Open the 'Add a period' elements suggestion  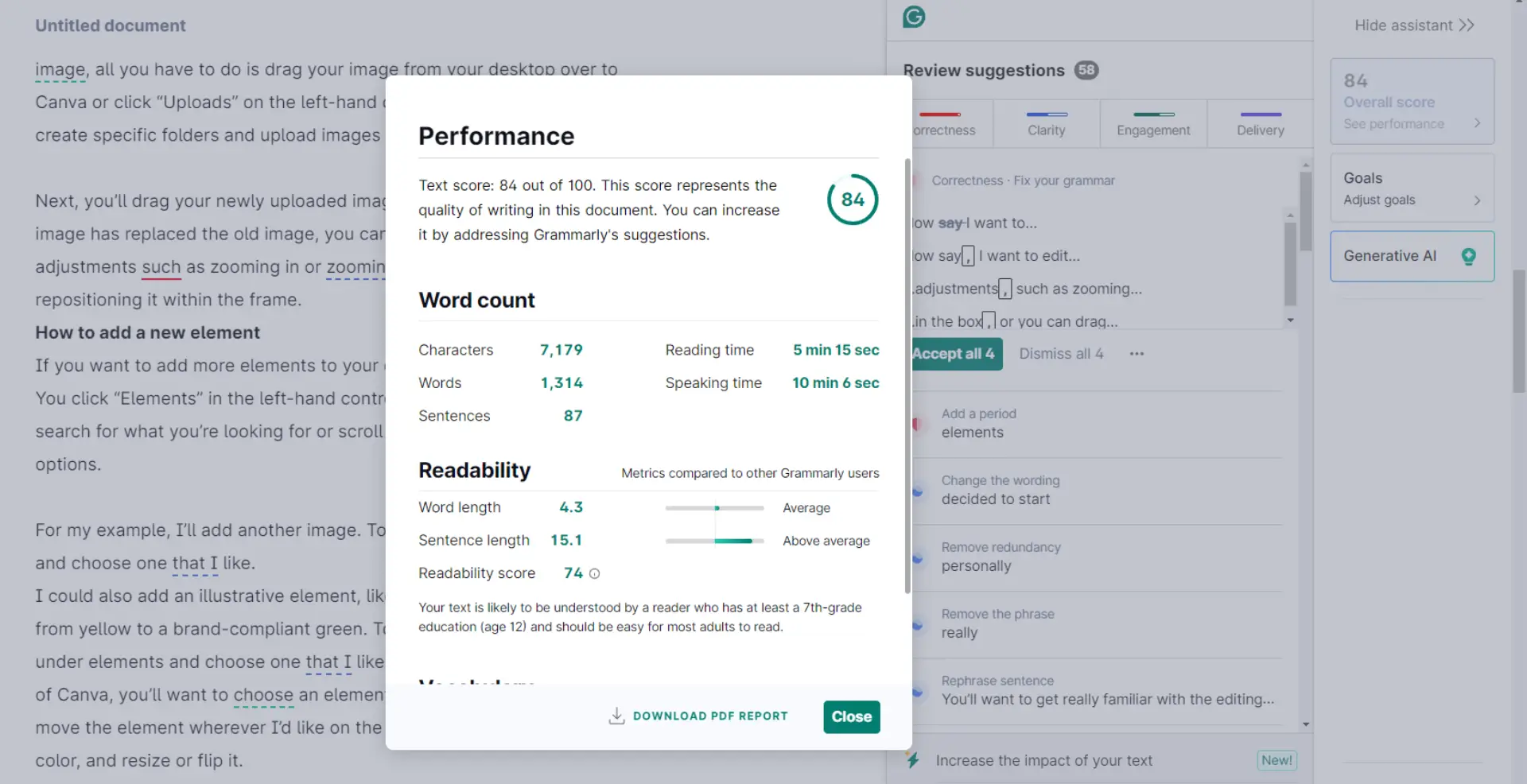click(x=1098, y=424)
